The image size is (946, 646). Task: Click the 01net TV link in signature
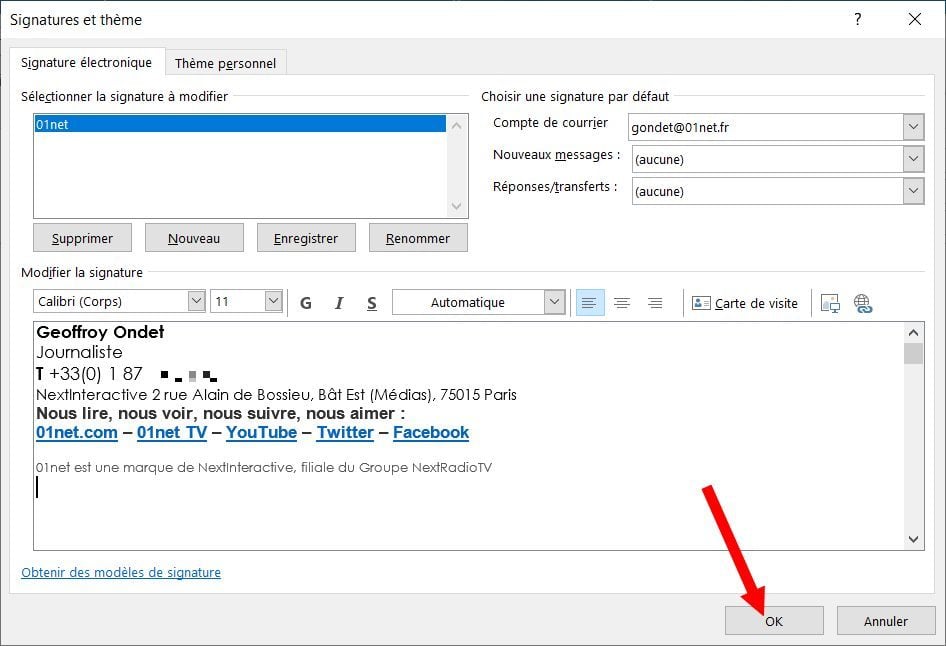pyautogui.click(x=172, y=432)
